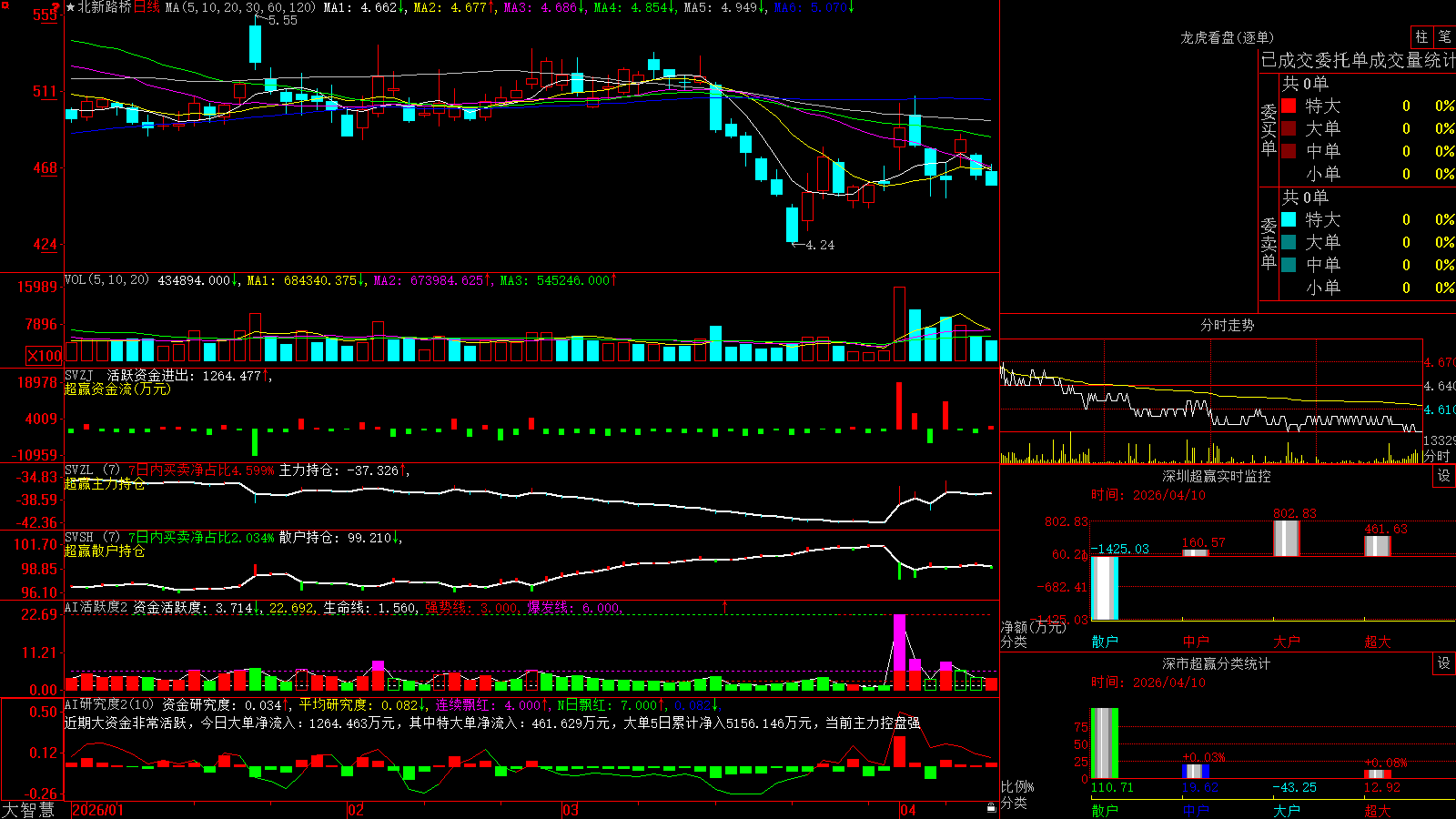Click the 5.55 high price annotation on chart
The width and height of the screenshot is (1456, 819).
[283, 20]
